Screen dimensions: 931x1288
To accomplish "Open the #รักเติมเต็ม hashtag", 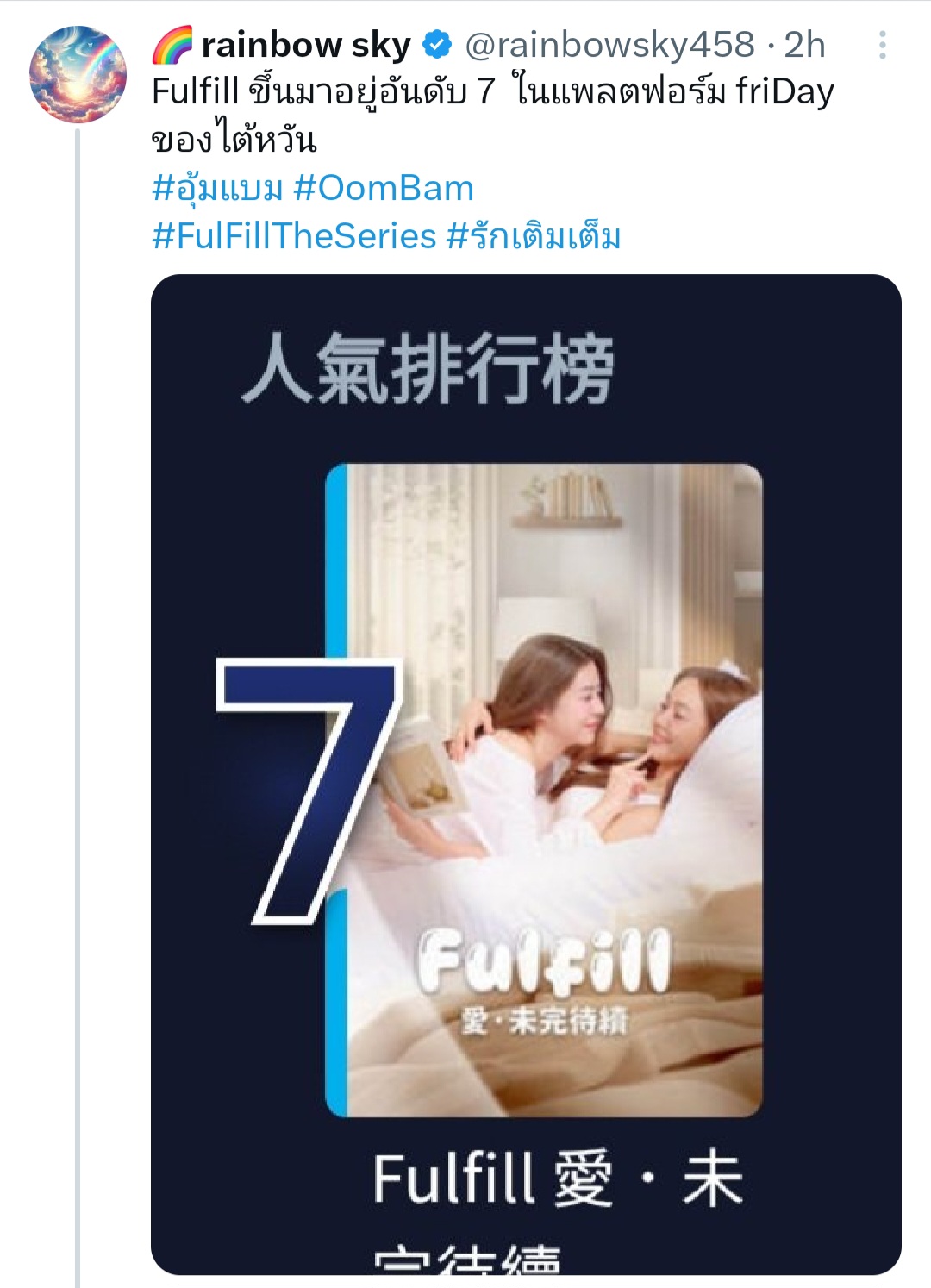I will (534, 236).
